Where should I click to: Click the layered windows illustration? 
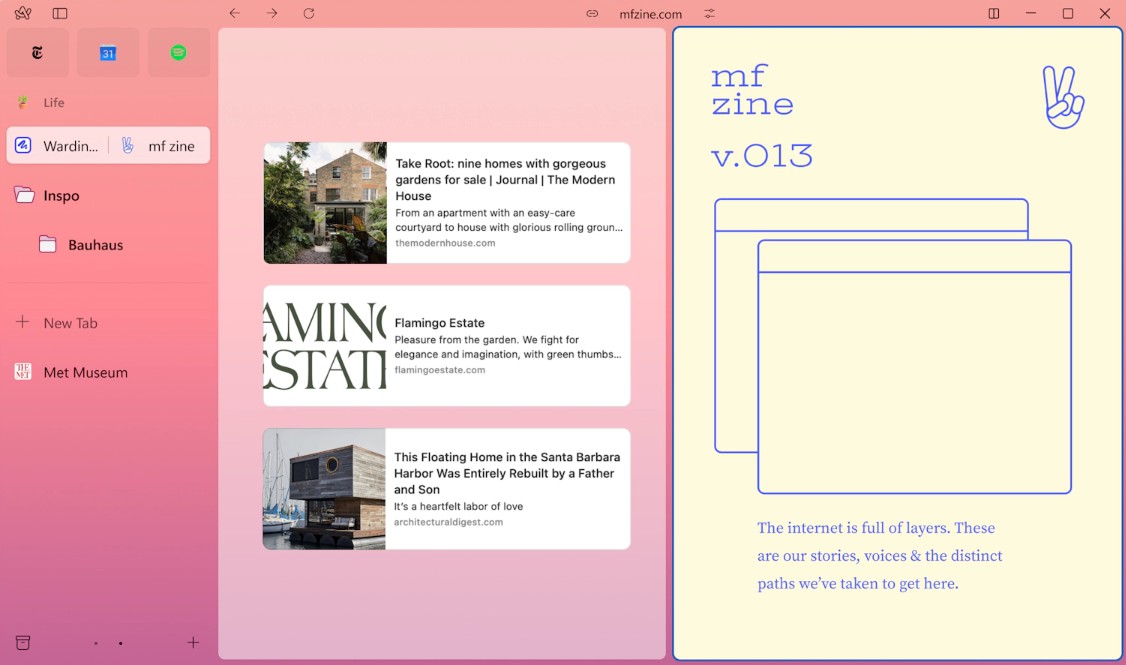(893, 346)
